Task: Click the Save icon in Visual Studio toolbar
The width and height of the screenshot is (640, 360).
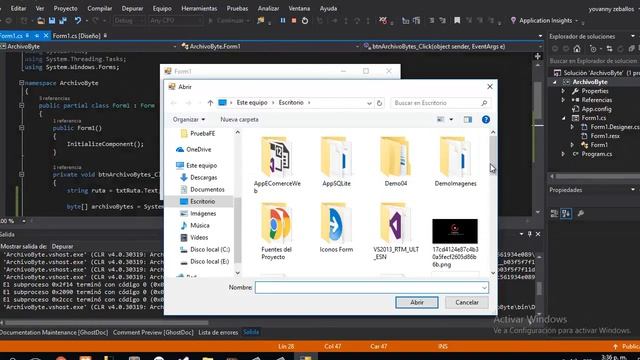Action: 52,20
